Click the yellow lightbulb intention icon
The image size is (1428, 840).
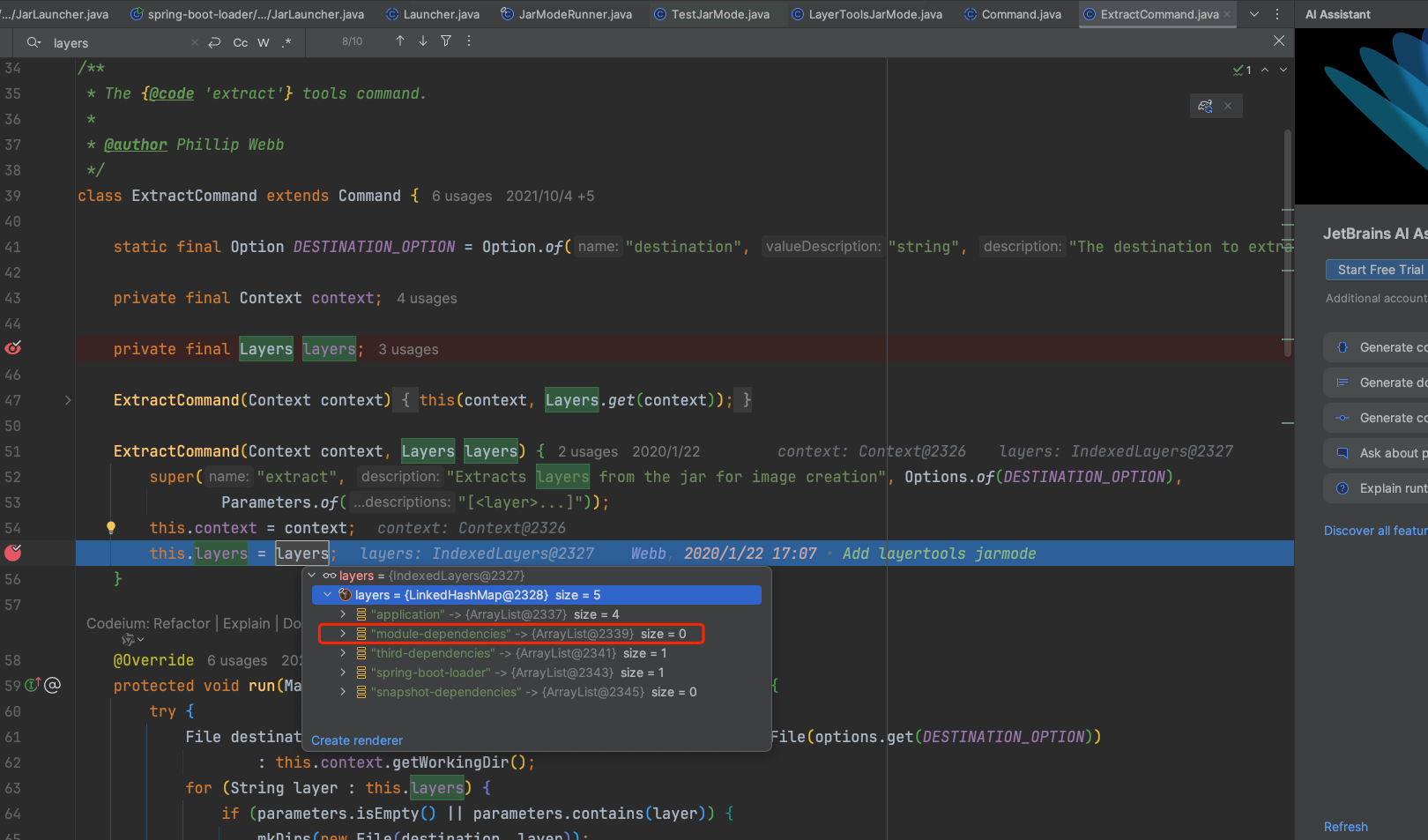[x=111, y=528]
